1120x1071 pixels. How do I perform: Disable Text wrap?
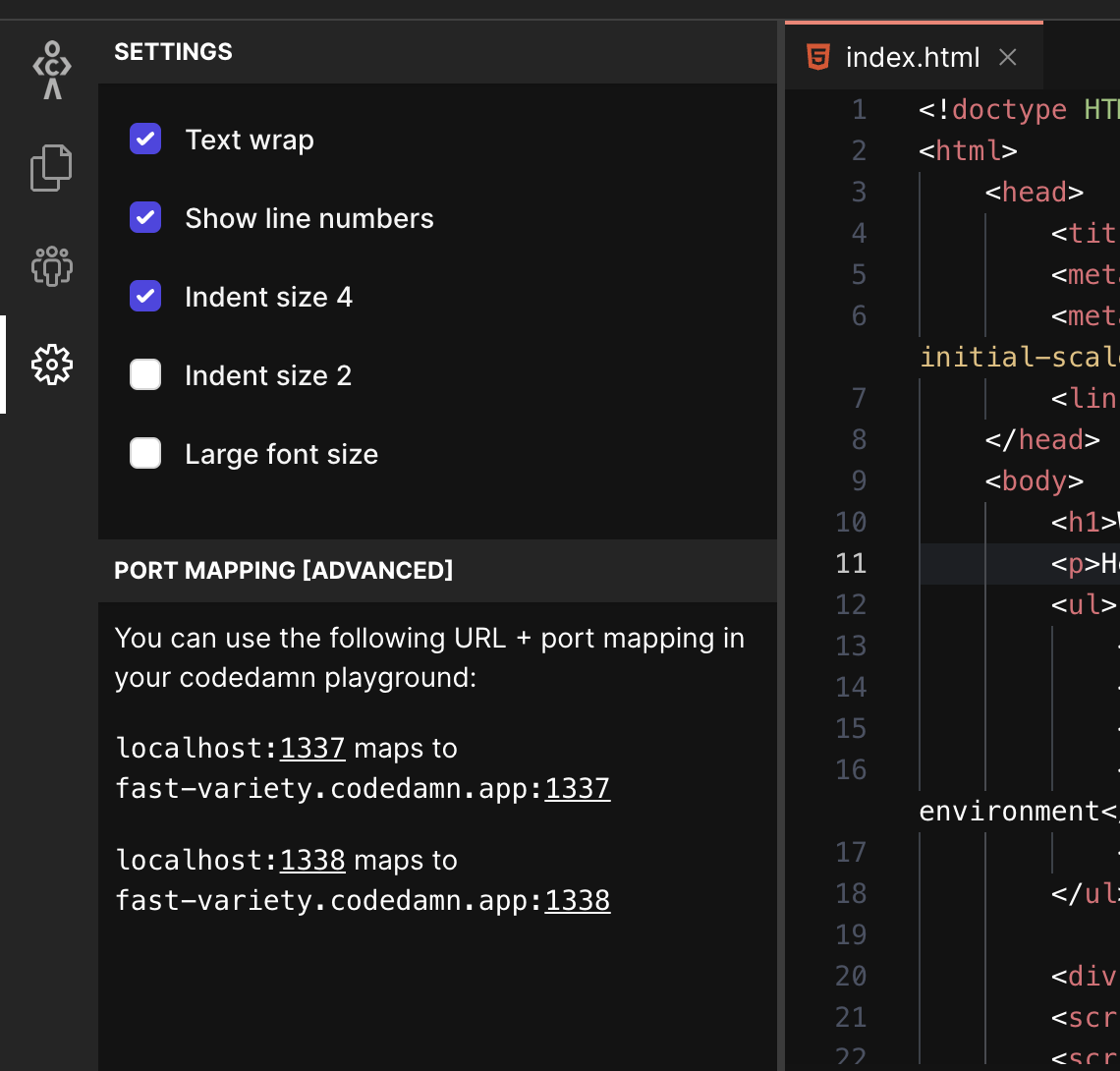coord(144,139)
